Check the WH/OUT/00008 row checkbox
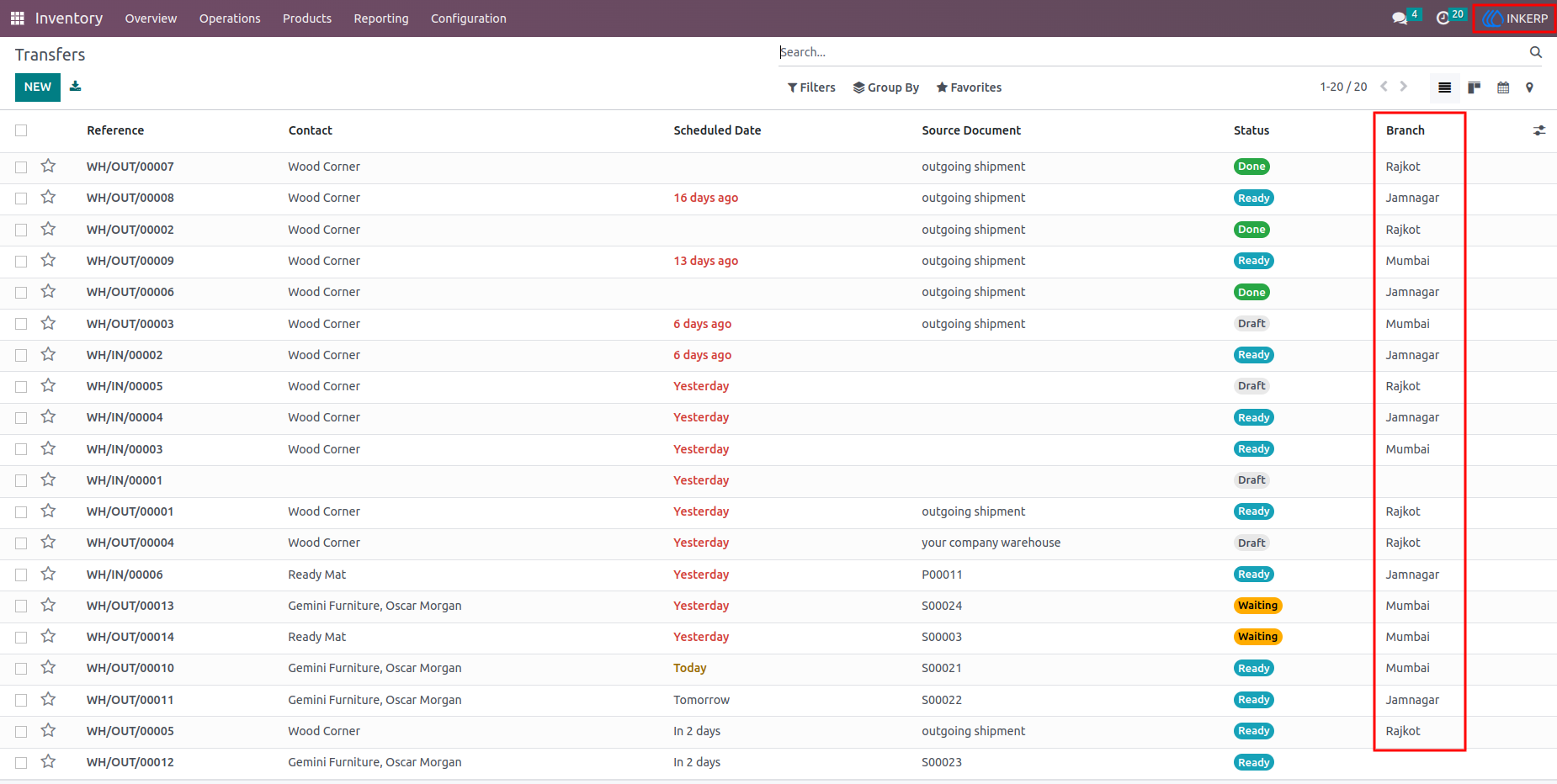The height and width of the screenshot is (784, 1557). (x=21, y=199)
